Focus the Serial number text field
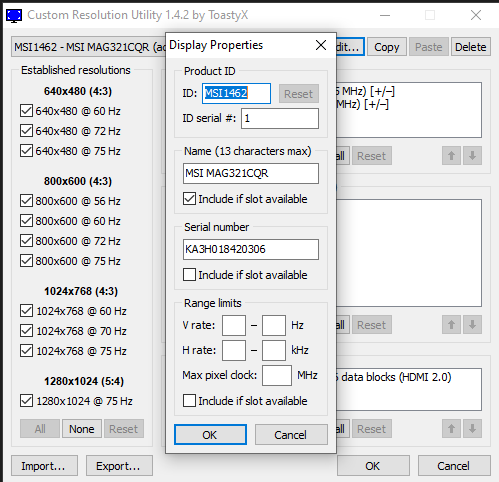 point(251,249)
